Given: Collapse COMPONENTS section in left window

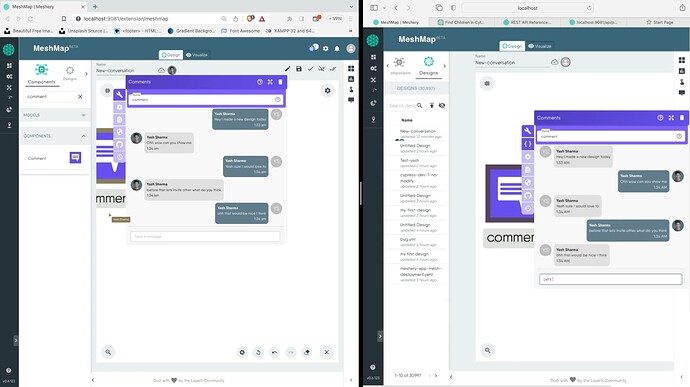Looking at the screenshot, I should click(x=55, y=136).
